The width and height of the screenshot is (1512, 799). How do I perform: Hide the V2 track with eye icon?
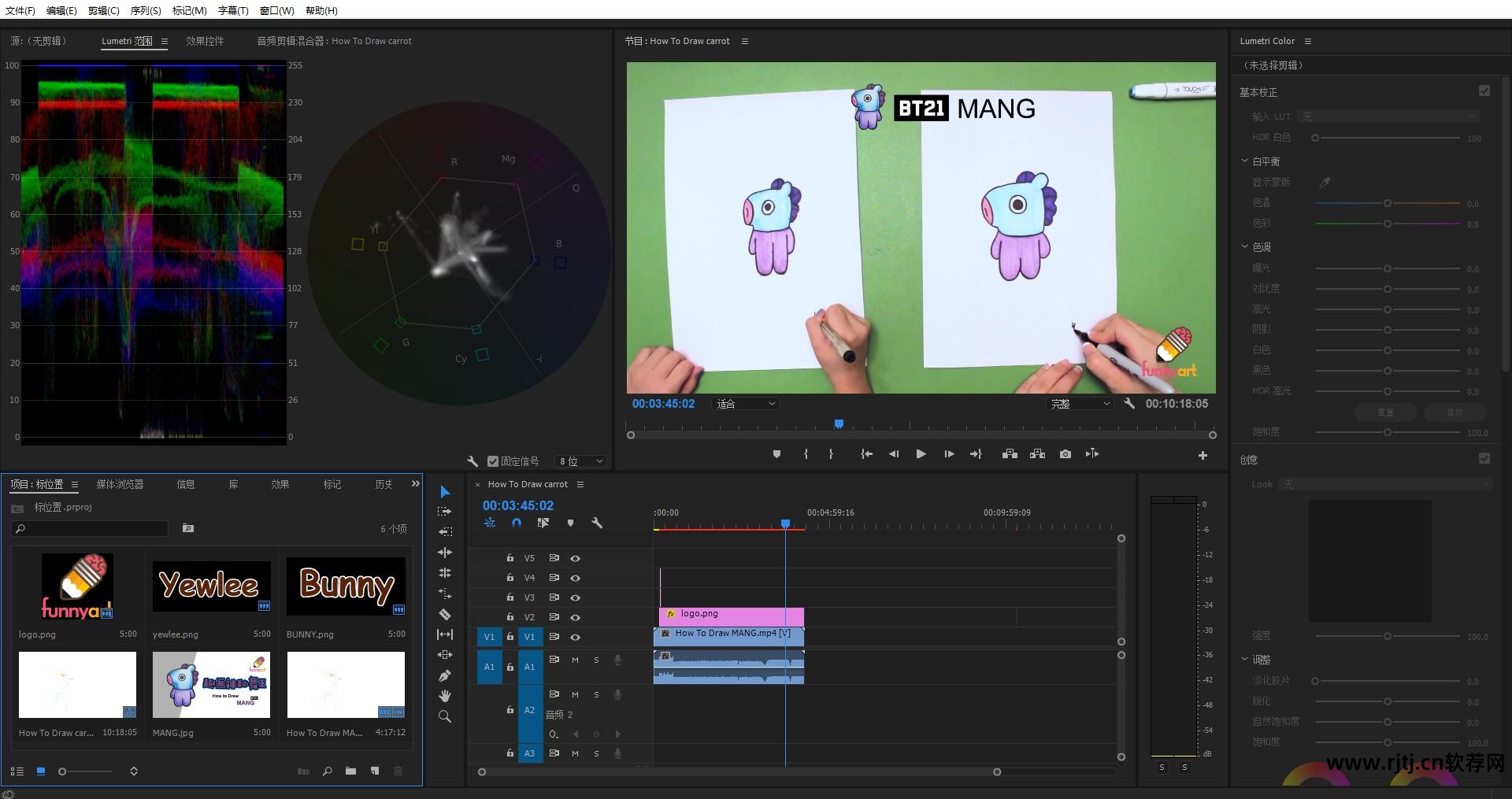[576, 617]
